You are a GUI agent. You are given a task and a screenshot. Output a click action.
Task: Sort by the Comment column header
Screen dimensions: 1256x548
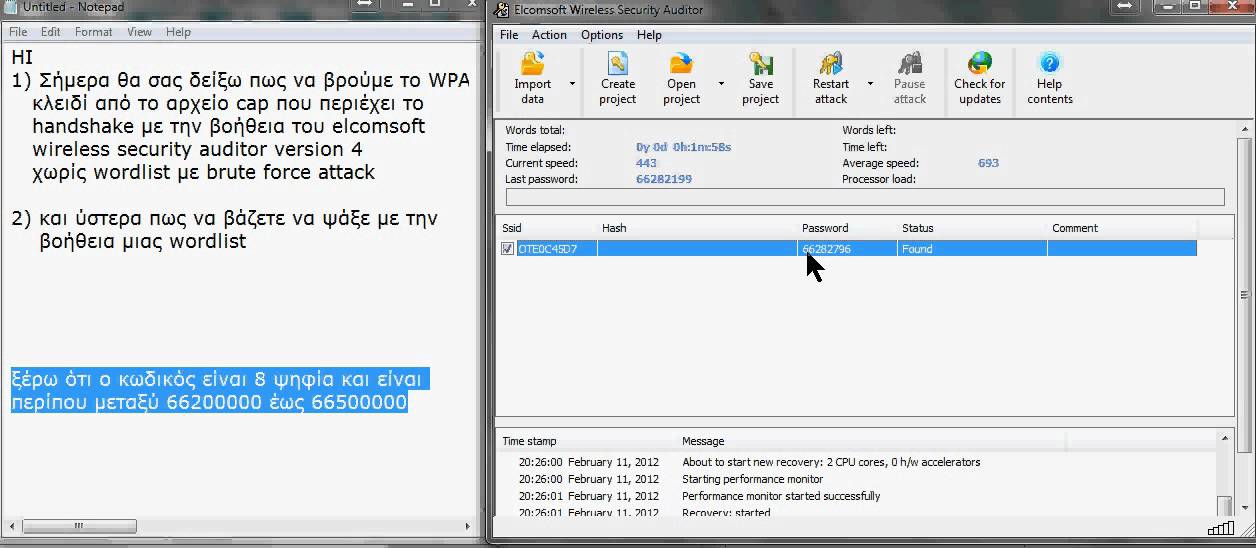[x=1121, y=228]
